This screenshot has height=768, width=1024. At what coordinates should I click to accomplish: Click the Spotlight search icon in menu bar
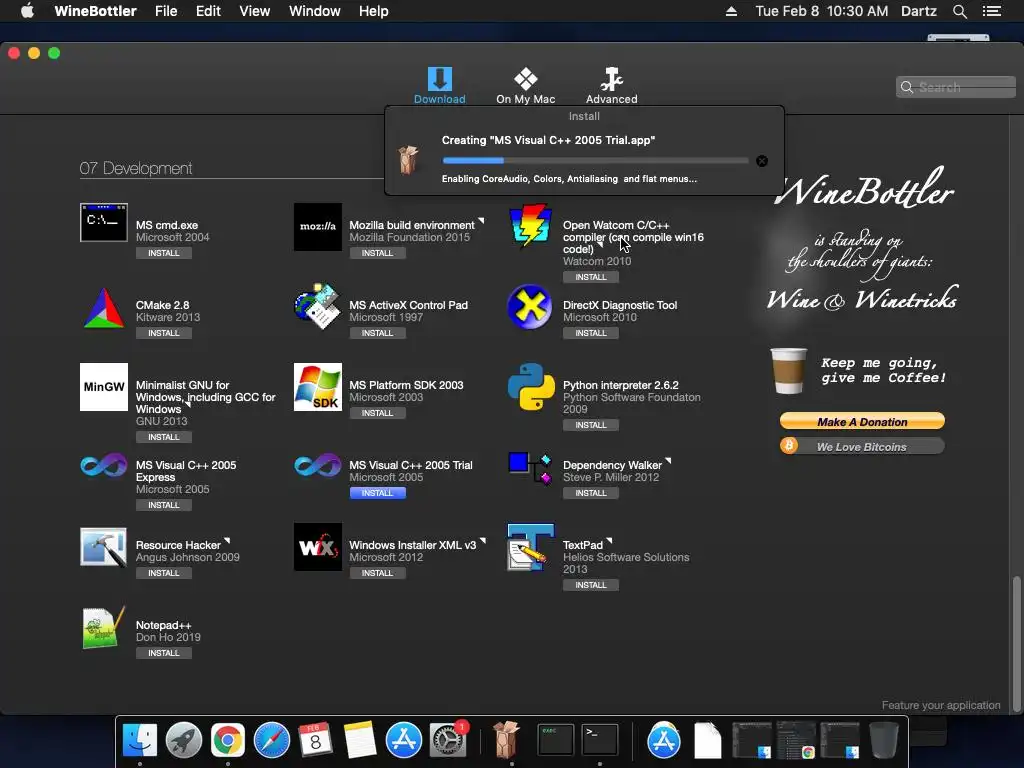click(959, 11)
